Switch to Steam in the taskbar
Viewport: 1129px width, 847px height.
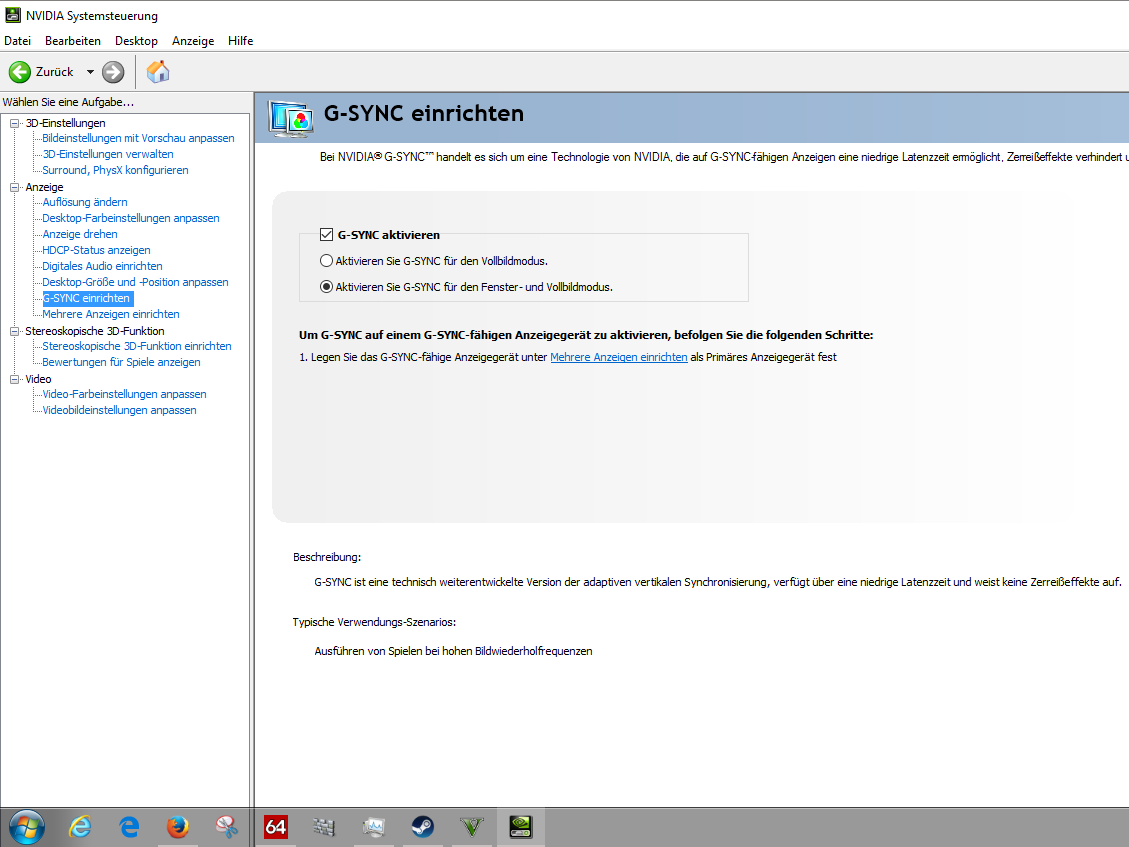pos(423,827)
